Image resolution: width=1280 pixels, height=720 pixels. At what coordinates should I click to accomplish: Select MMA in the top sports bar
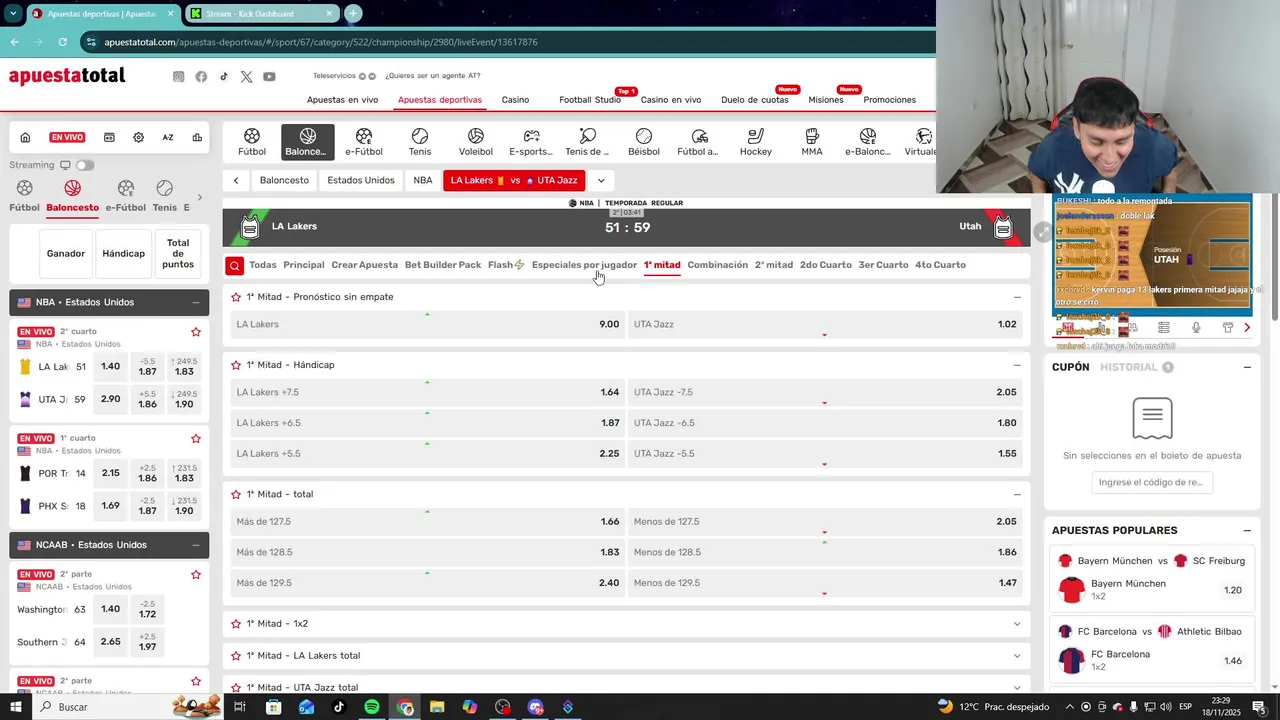click(812, 142)
